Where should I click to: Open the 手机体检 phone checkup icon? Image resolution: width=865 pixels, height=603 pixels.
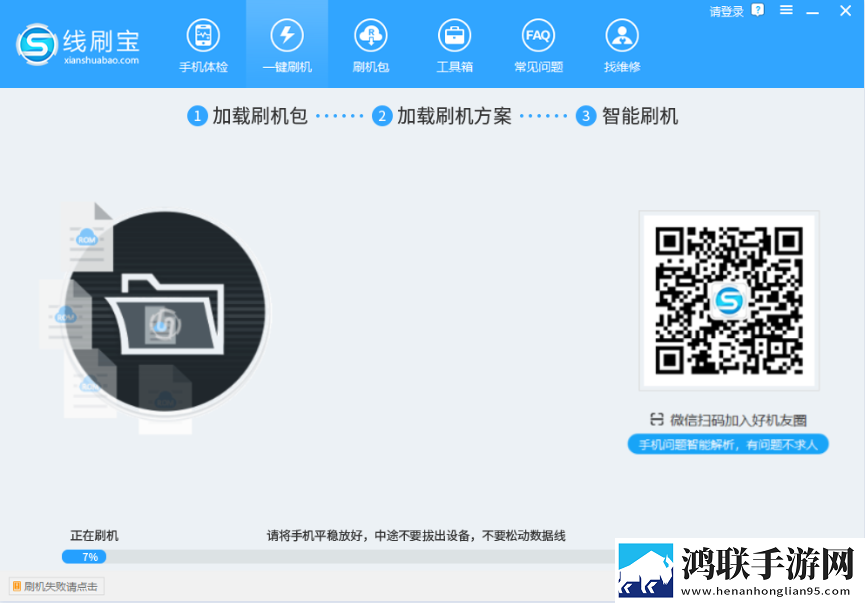coord(203,46)
